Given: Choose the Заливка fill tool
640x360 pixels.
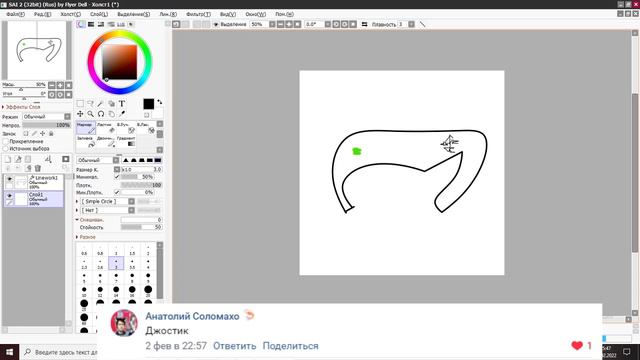Looking at the screenshot, I should (x=86, y=142).
